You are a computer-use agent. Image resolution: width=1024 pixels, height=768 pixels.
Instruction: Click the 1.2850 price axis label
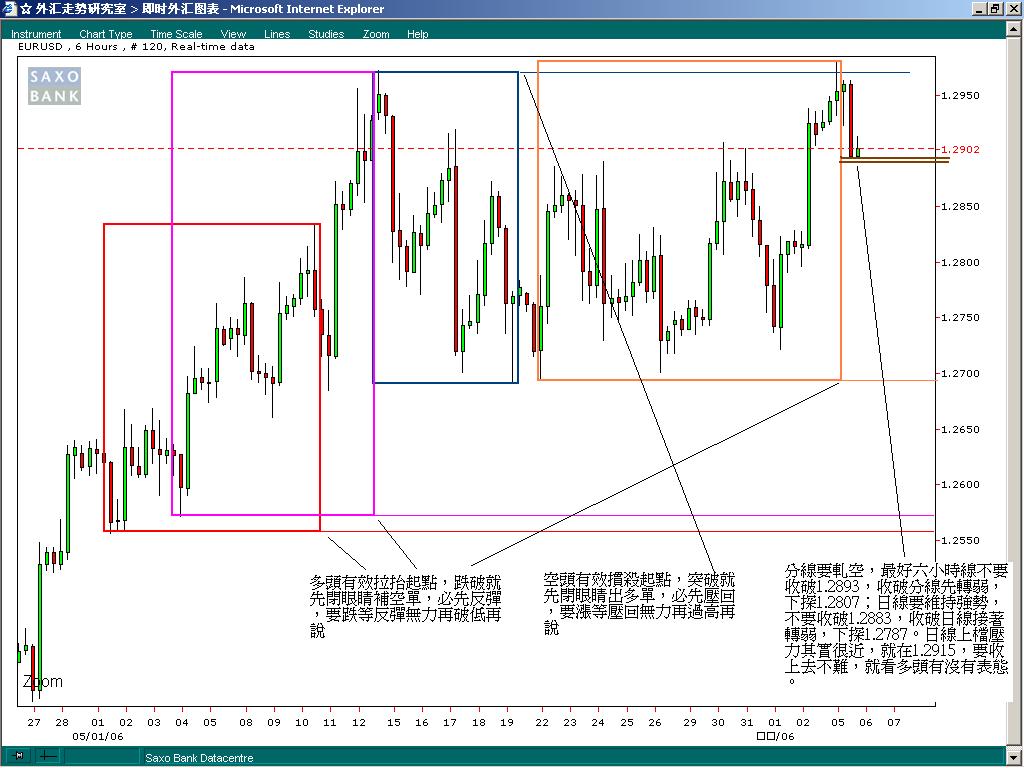(960, 206)
